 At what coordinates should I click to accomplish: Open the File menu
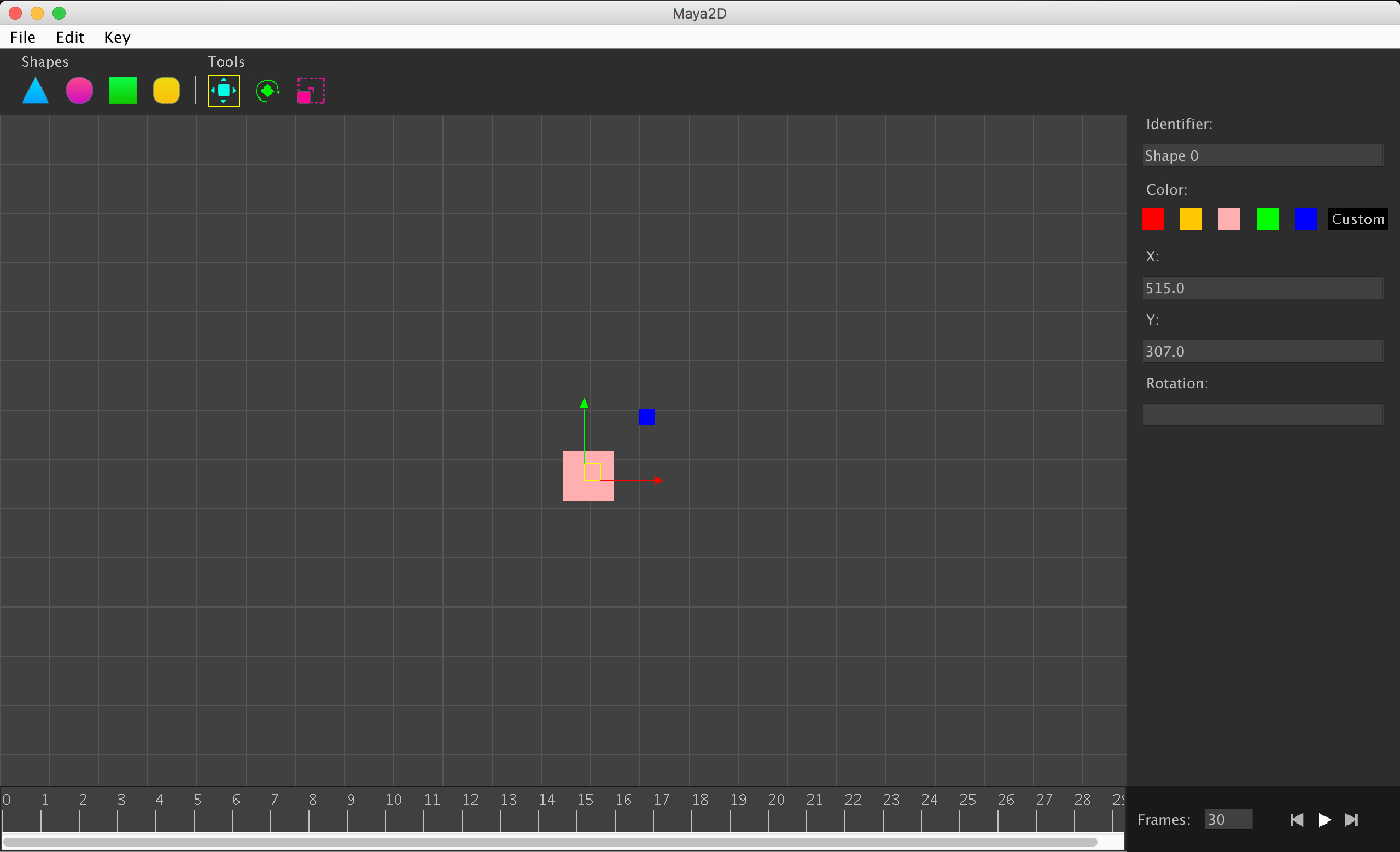23,37
